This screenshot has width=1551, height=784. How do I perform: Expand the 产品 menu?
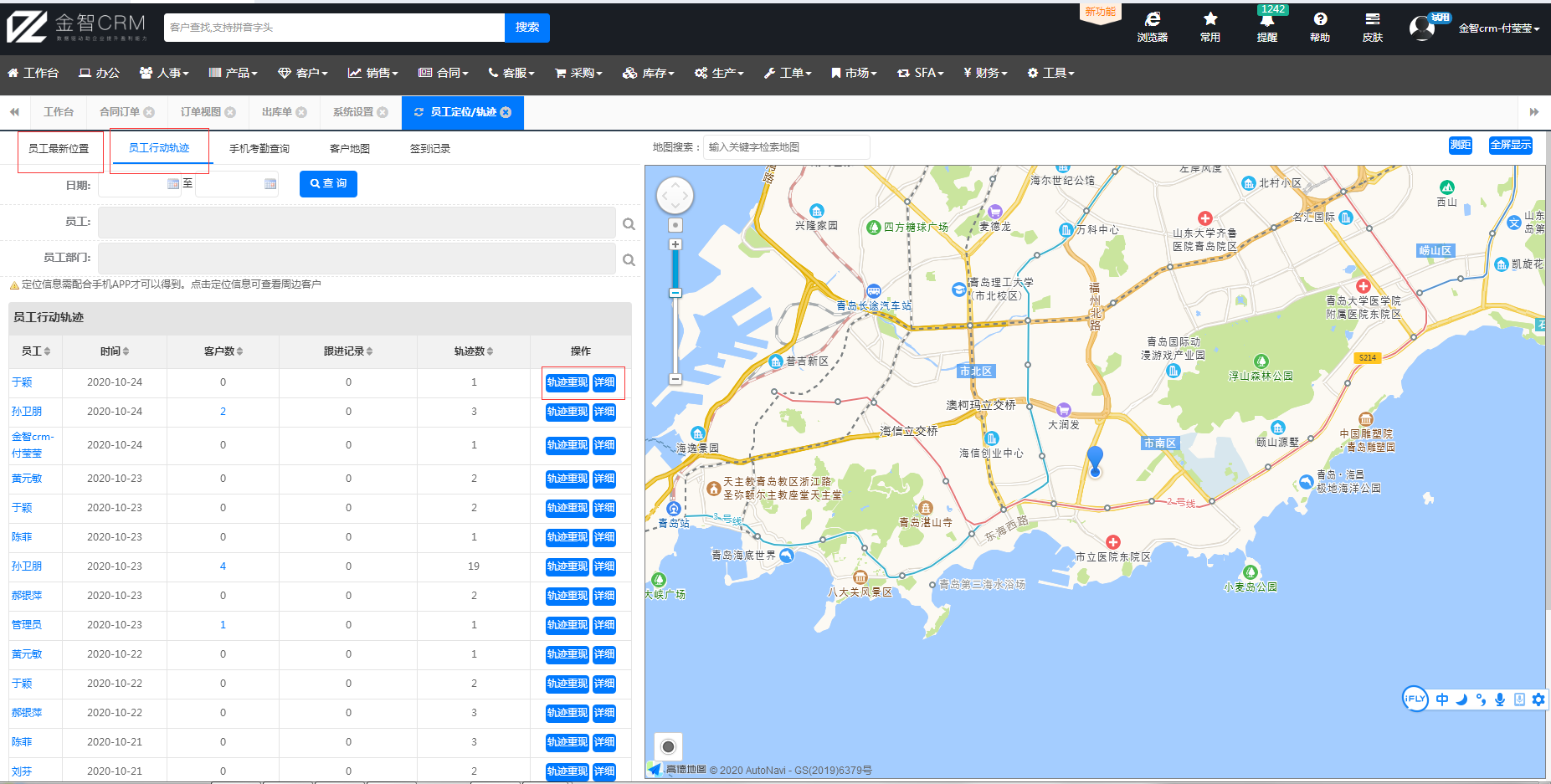point(233,73)
